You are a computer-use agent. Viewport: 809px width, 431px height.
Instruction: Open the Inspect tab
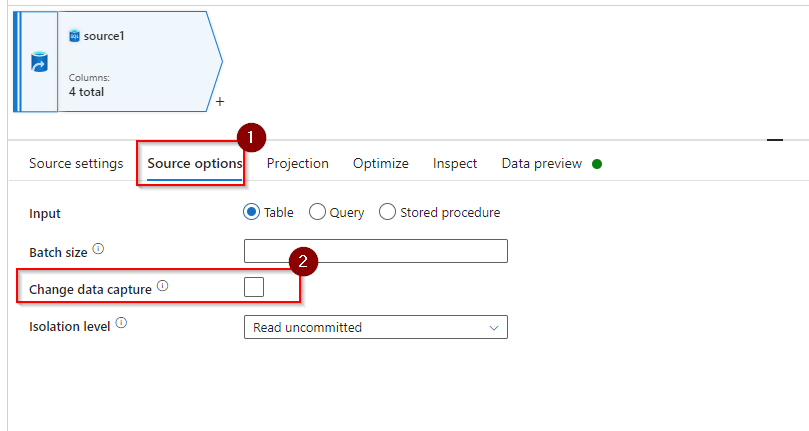tap(455, 164)
